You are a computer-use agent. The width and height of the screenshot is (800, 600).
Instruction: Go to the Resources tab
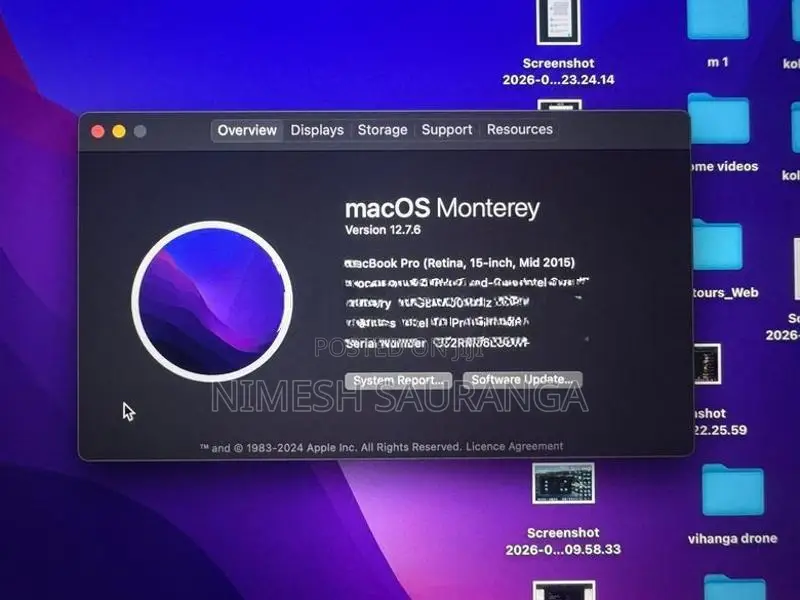click(519, 130)
